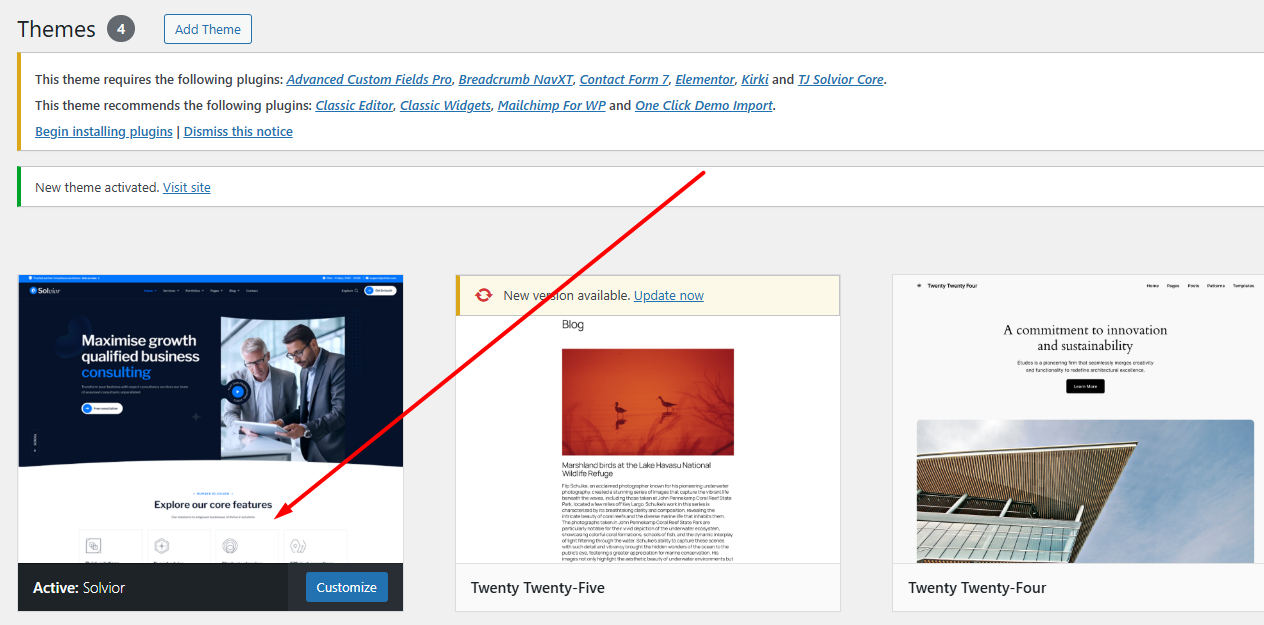The height and width of the screenshot is (625, 1264).
Task: Click the Twenty Twenty-Five theme name
Action: tap(538, 588)
